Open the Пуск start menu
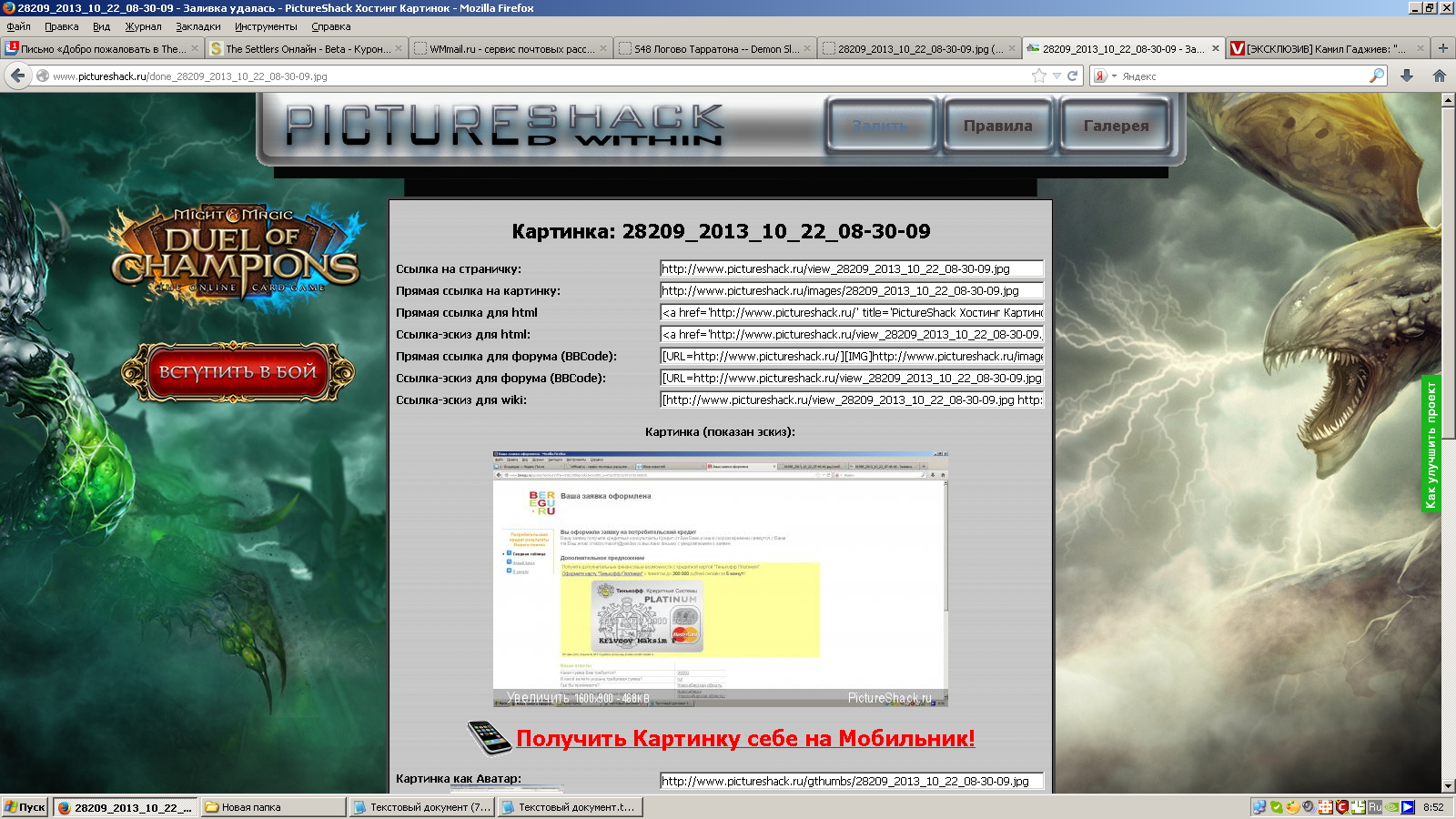Viewport: 1456px width, 819px height. tap(25, 807)
